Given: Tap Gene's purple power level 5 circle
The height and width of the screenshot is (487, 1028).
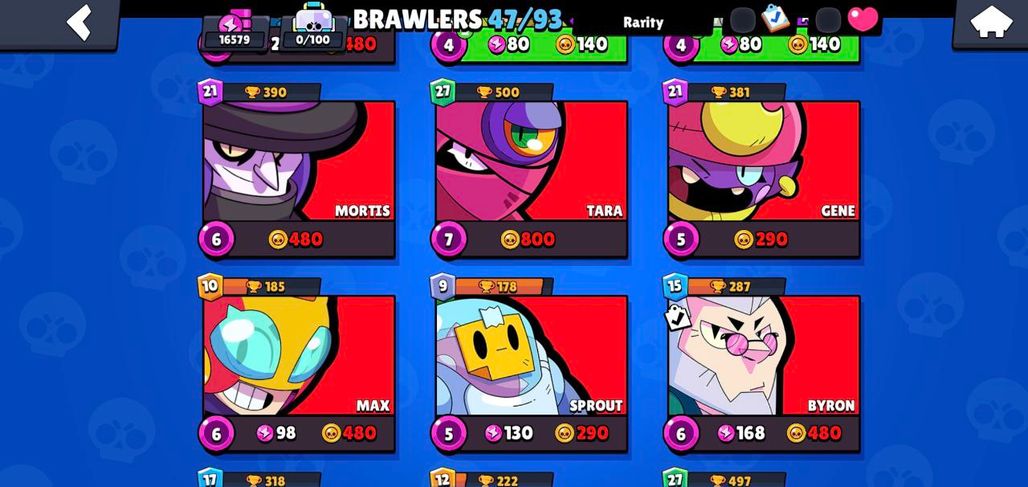Looking at the screenshot, I should click(x=681, y=240).
